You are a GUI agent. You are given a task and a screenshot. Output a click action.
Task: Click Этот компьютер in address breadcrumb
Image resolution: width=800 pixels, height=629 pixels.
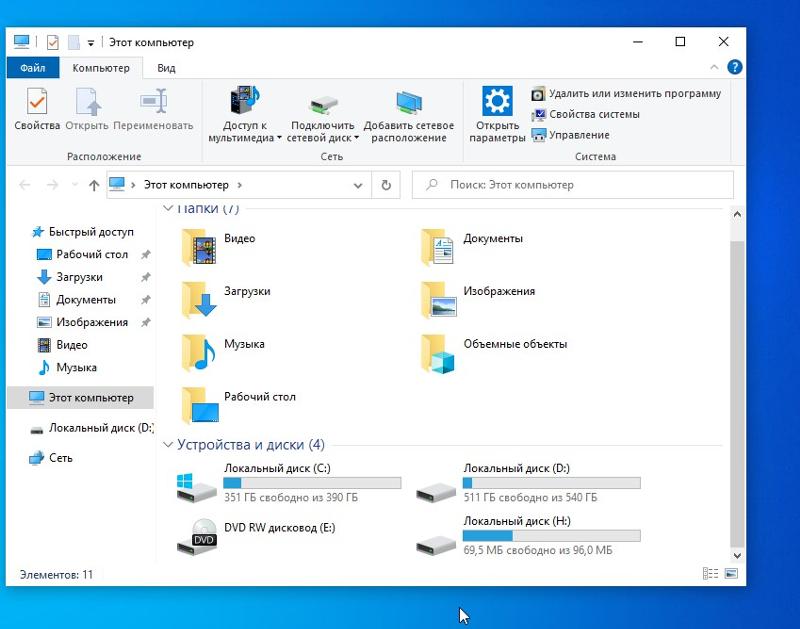[186, 185]
